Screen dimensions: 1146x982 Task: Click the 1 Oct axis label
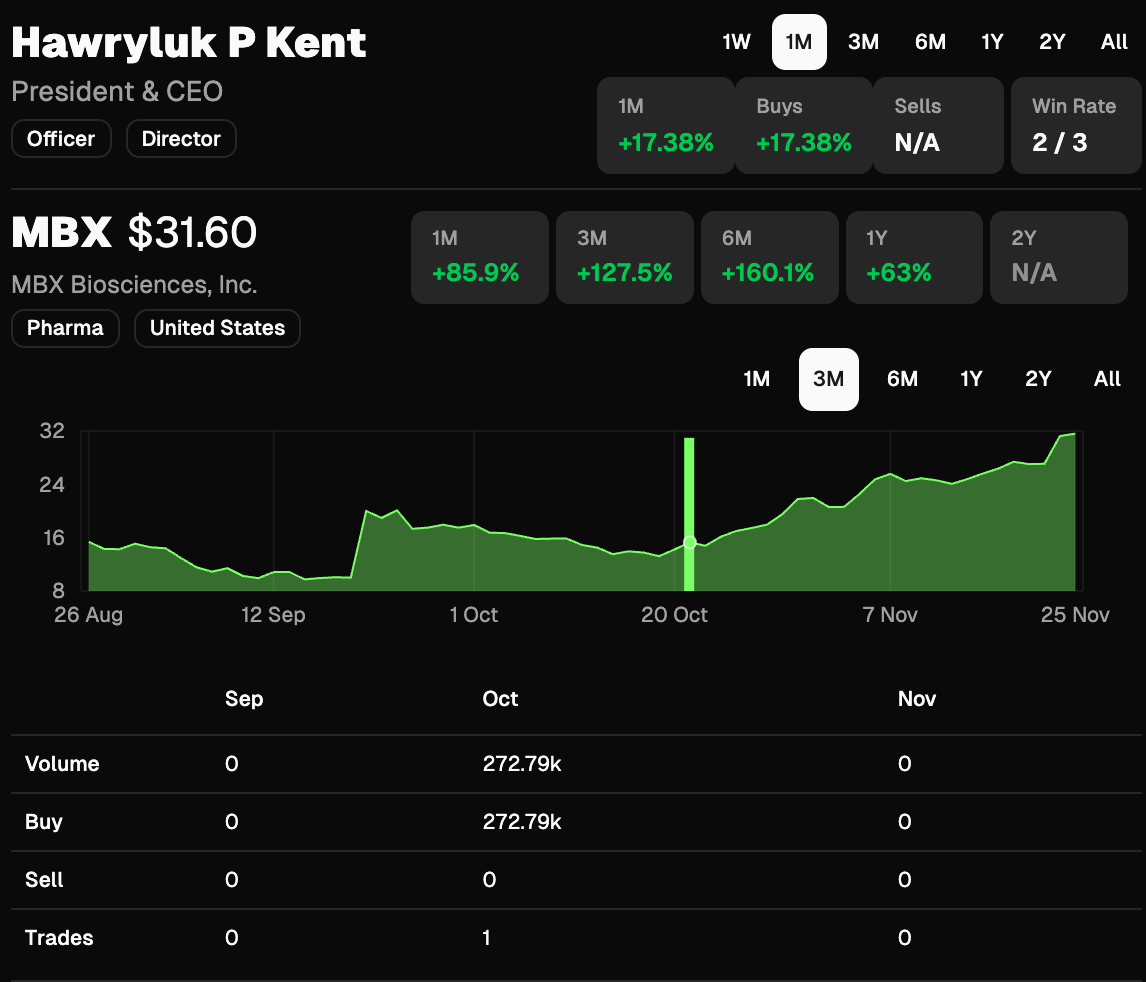pyautogui.click(x=474, y=614)
